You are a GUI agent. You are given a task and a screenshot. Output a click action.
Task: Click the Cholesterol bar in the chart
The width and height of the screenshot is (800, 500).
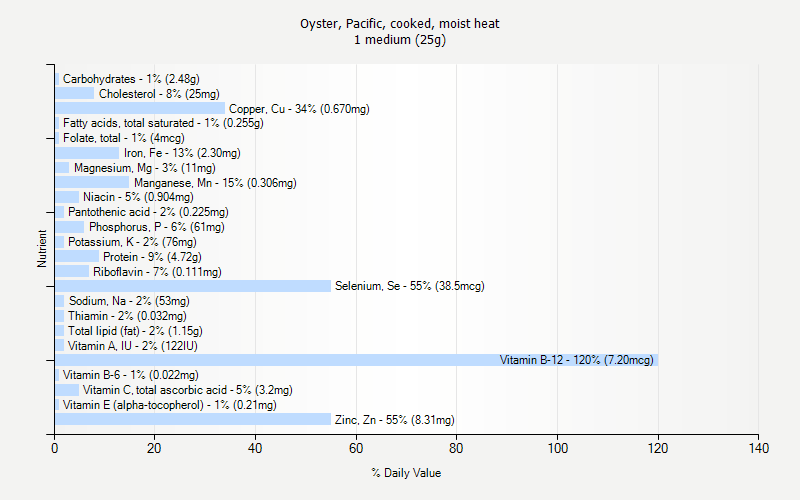tap(74, 93)
